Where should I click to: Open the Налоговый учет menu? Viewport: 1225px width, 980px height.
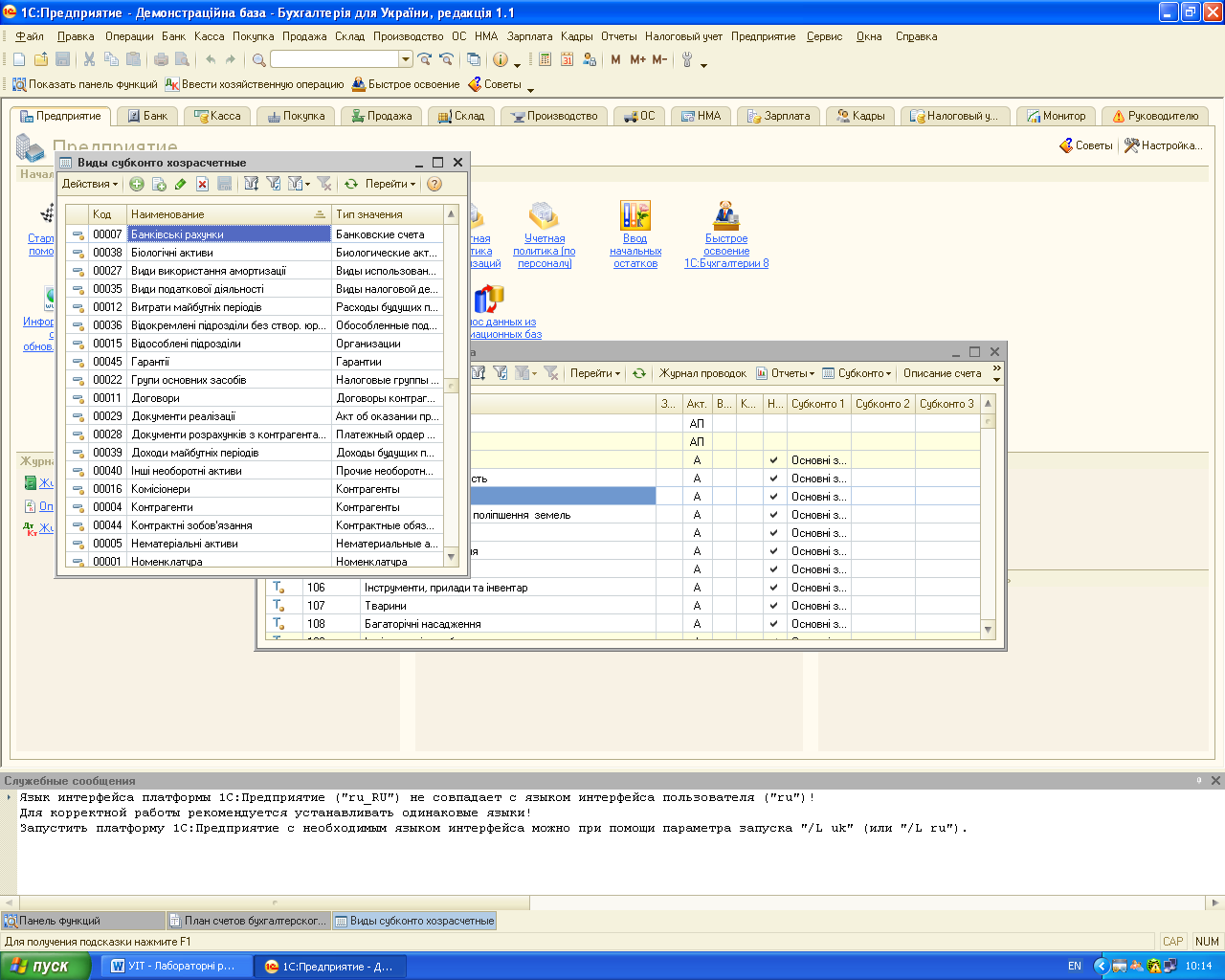pyautogui.click(x=683, y=36)
